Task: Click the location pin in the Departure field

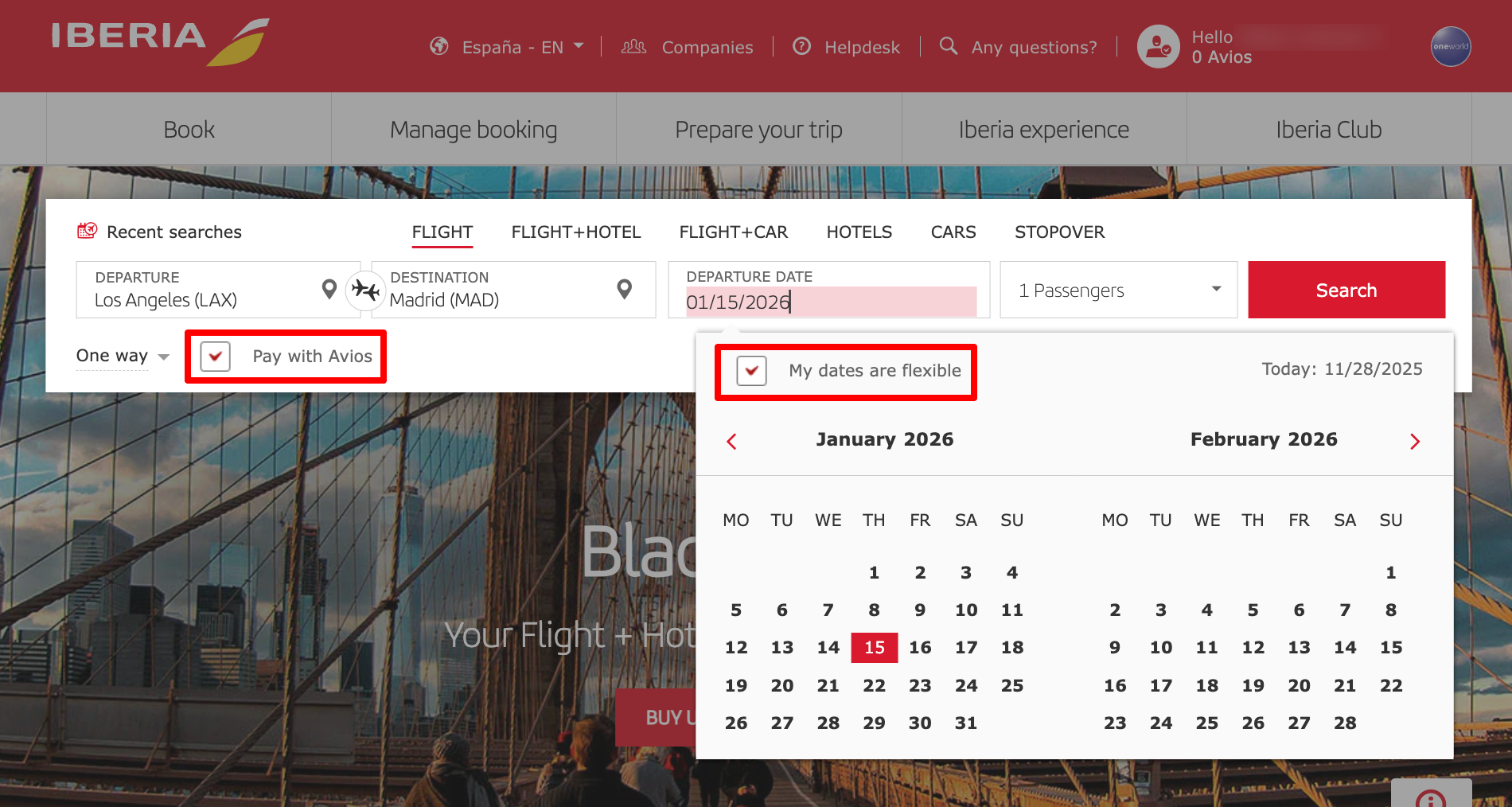Action: 329,289
